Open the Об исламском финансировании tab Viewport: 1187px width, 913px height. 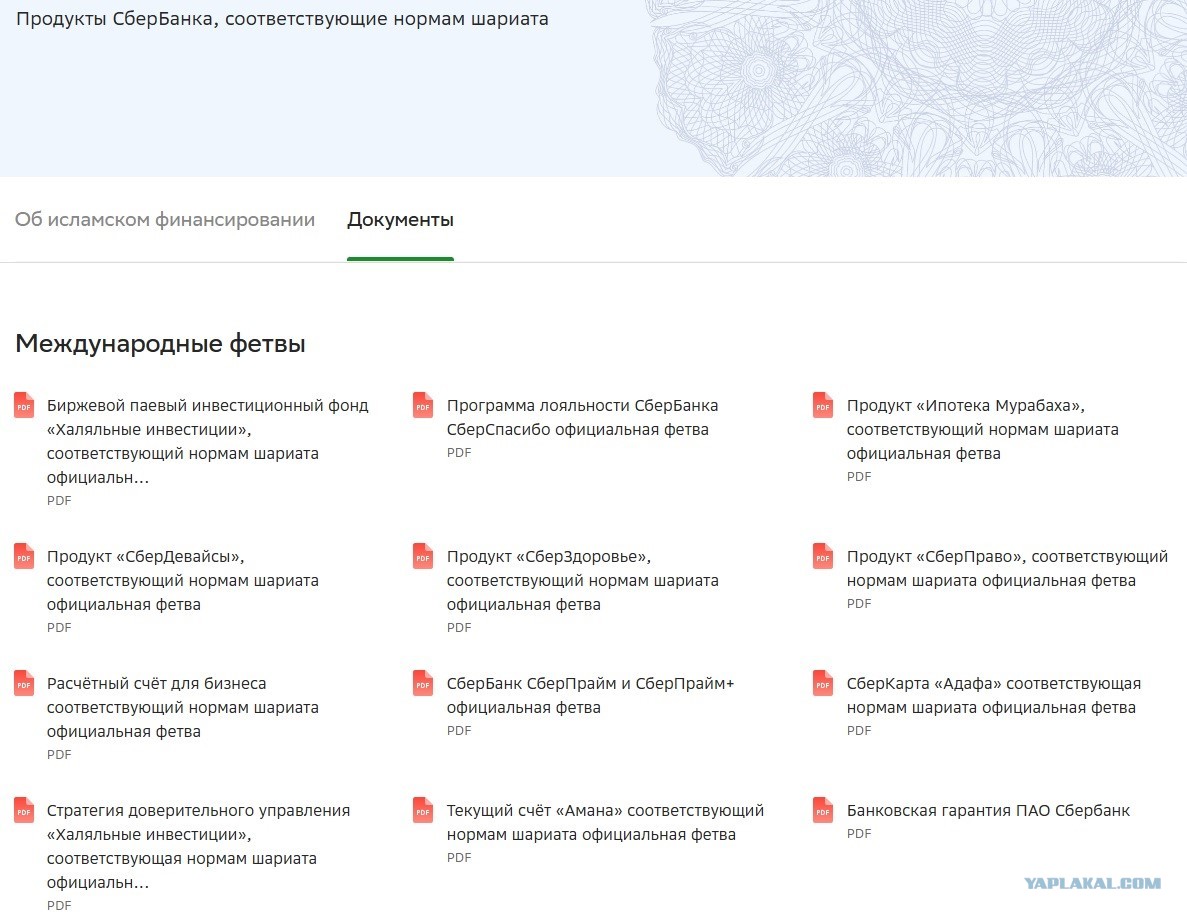point(165,220)
